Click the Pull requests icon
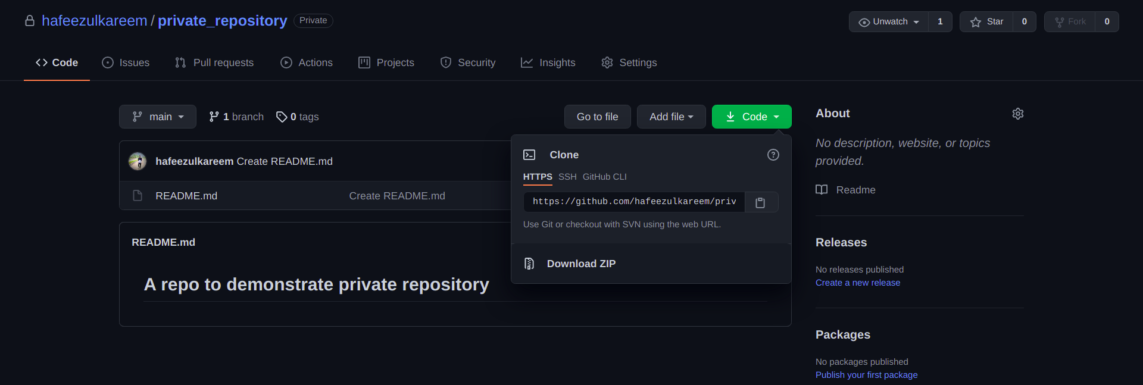The image size is (1143, 385). click(181, 63)
